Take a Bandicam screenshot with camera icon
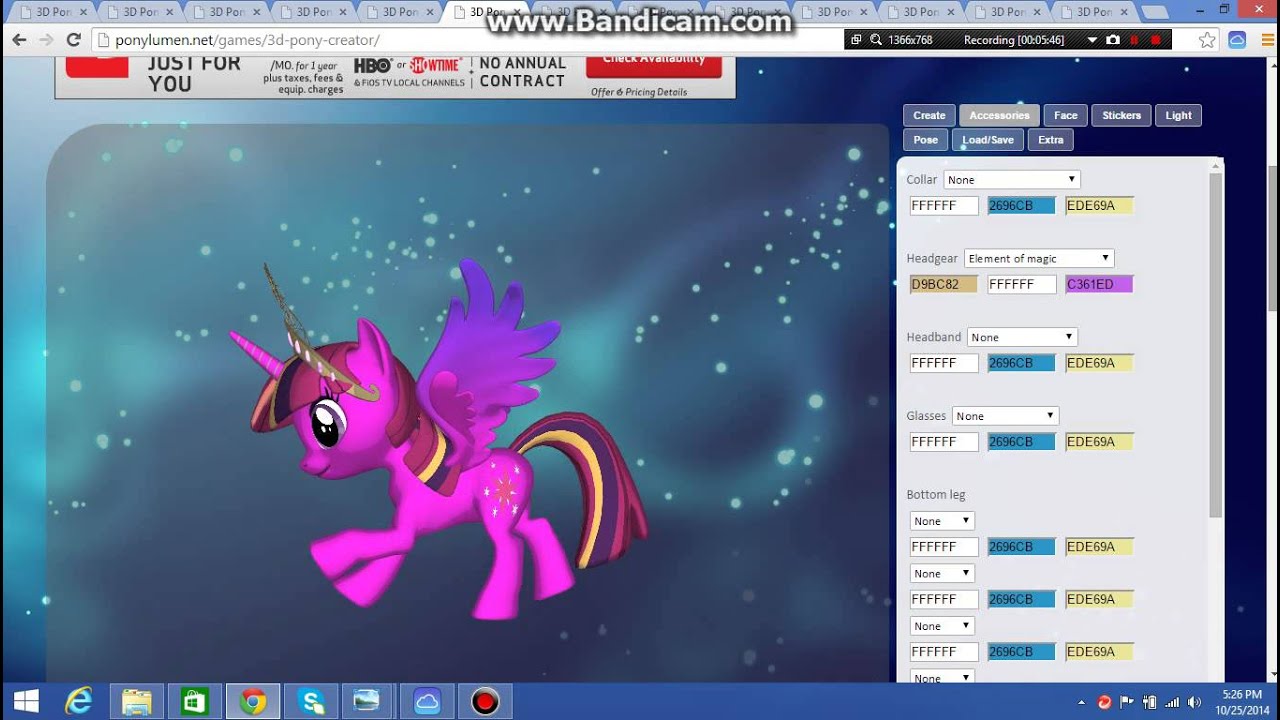1280x720 pixels. click(x=1113, y=40)
